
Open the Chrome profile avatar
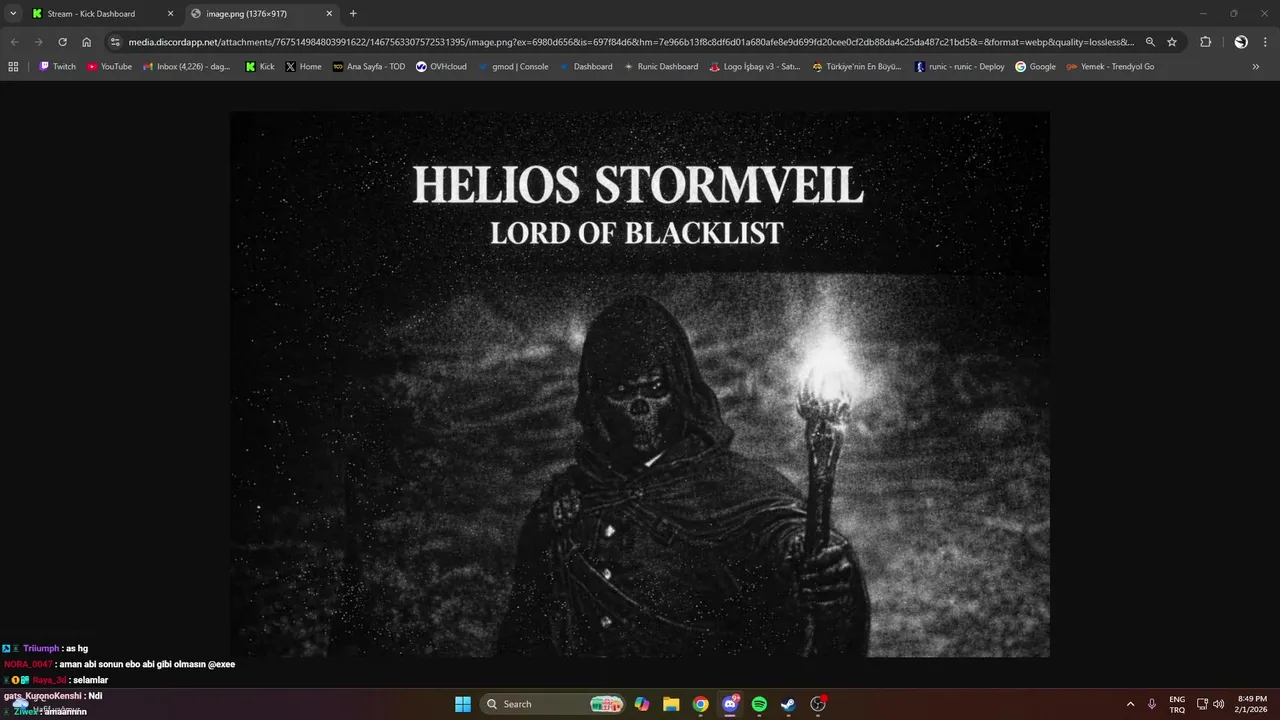[x=1241, y=42]
